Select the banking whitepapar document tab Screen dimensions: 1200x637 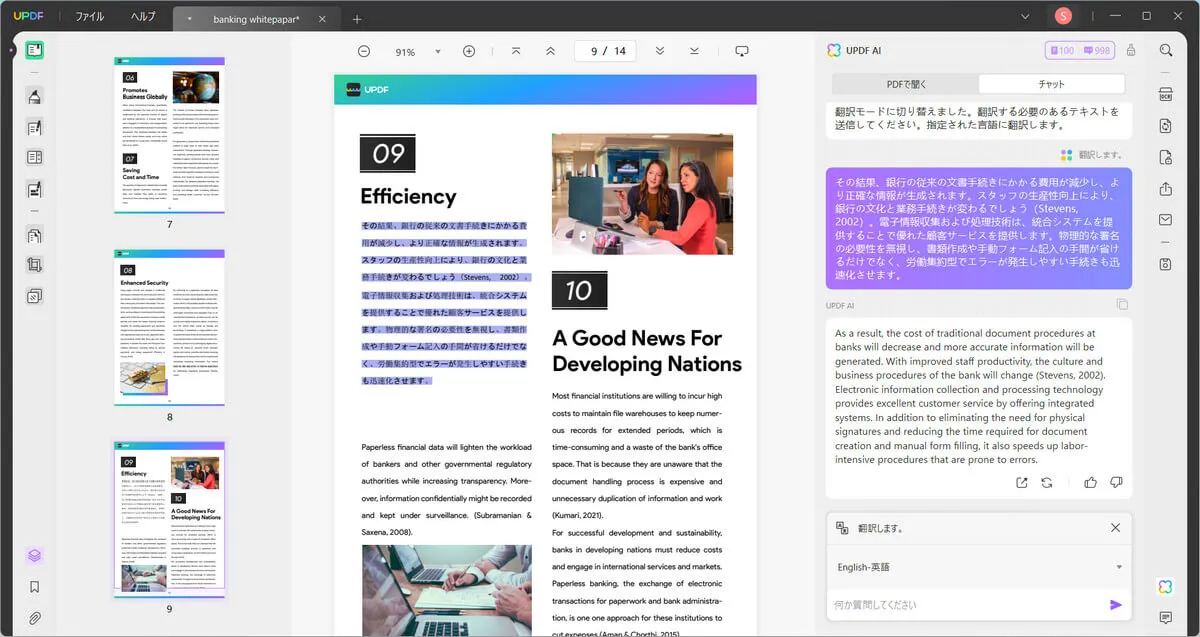point(256,19)
